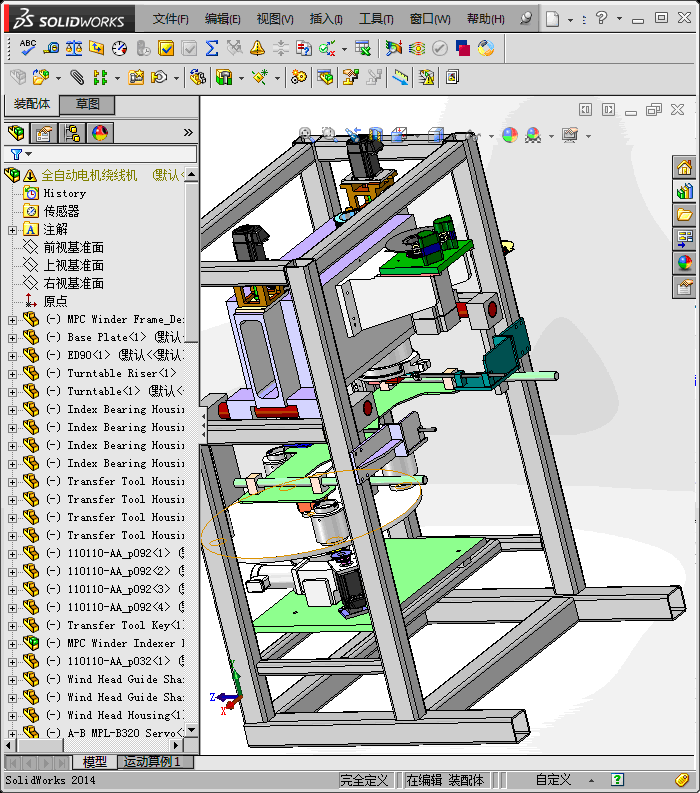Open AssemblyXpert warning icon
Screen dimensions: 700x793
426,77
